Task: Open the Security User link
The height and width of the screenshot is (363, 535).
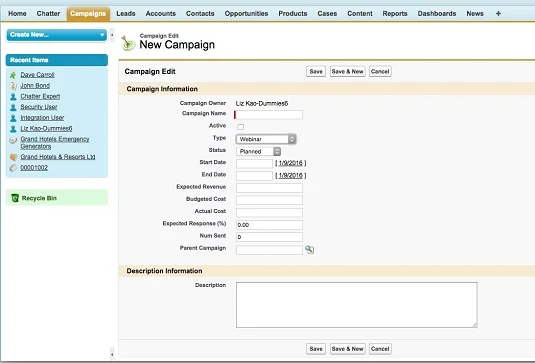Action: [39, 107]
